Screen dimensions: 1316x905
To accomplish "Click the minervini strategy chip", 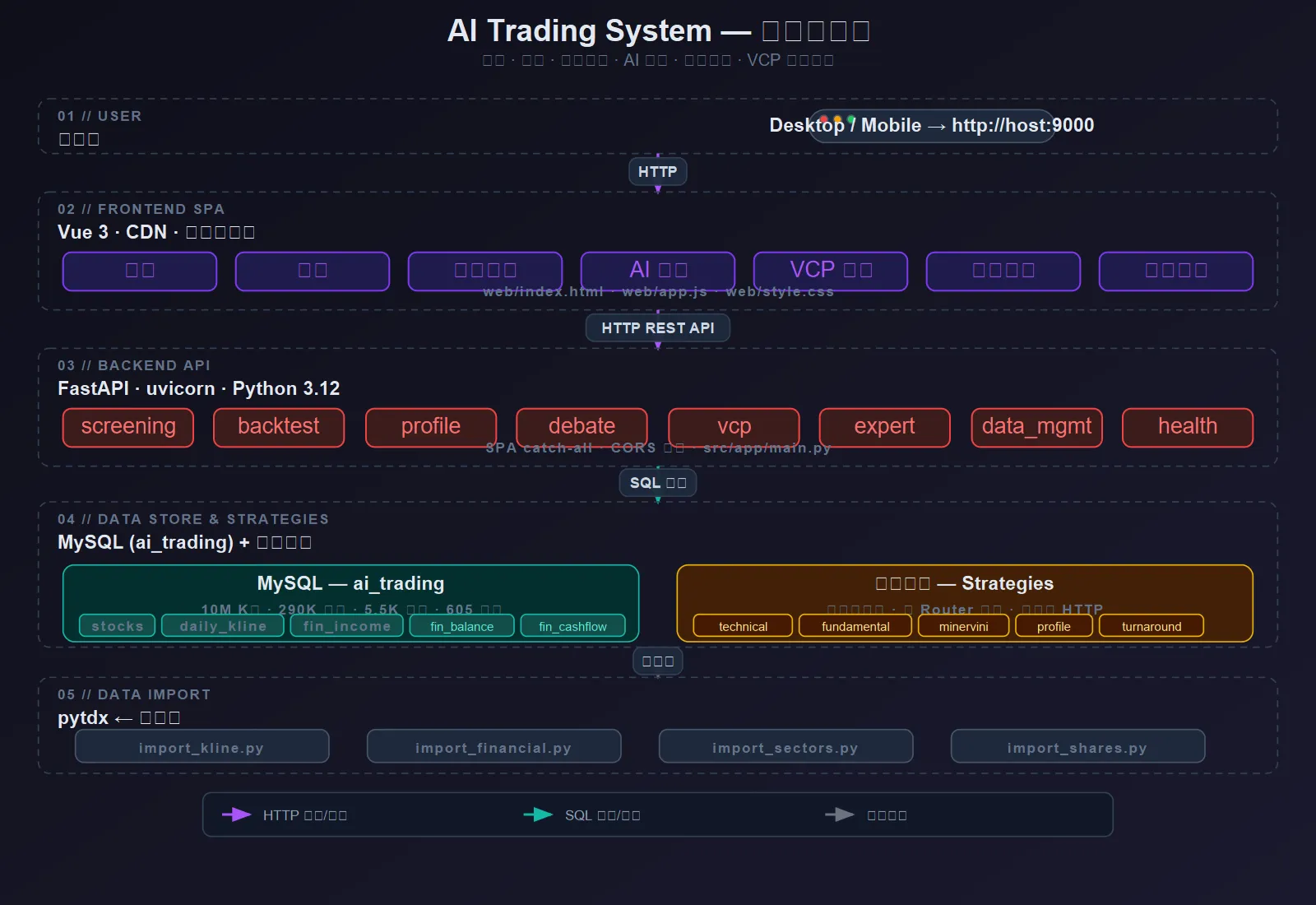I will pyautogui.click(x=963, y=626).
